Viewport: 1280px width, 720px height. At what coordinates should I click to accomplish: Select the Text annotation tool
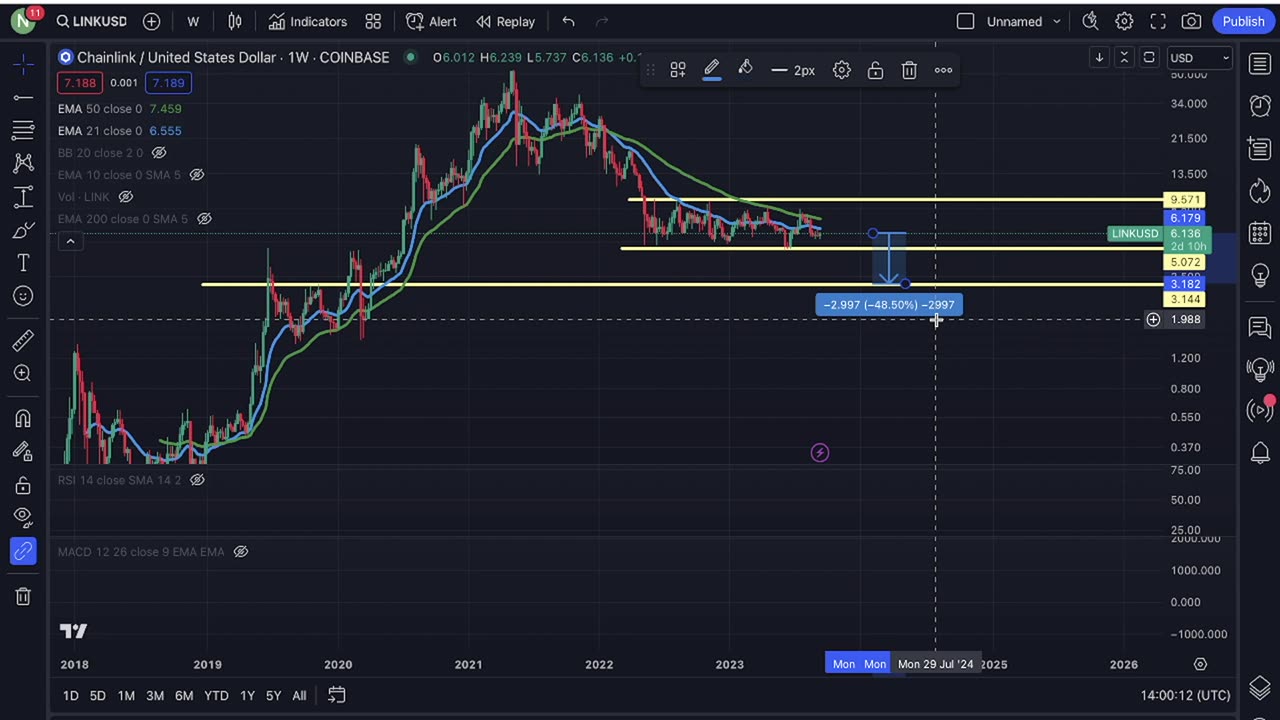coord(22,263)
